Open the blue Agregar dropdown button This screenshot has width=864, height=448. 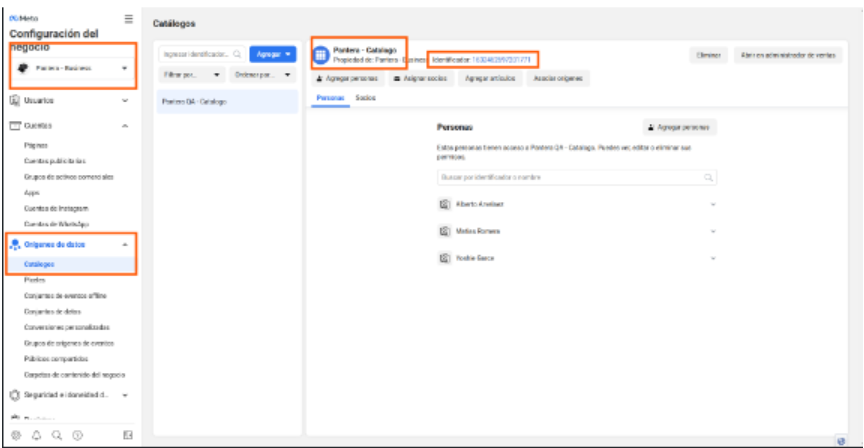(x=272, y=54)
